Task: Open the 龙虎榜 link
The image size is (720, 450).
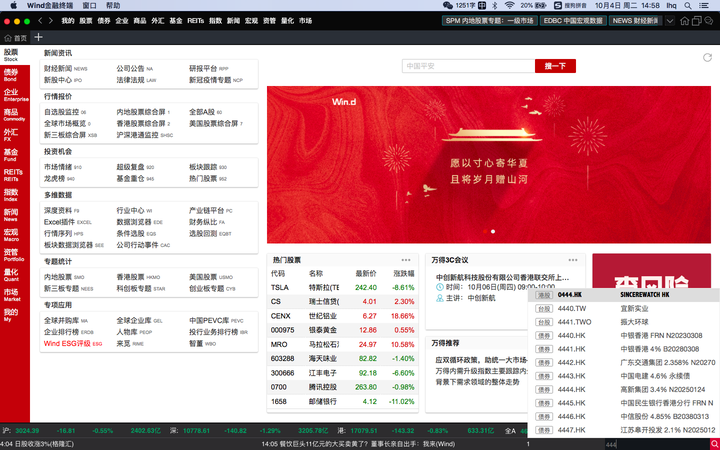Action: [x=59, y=179]
